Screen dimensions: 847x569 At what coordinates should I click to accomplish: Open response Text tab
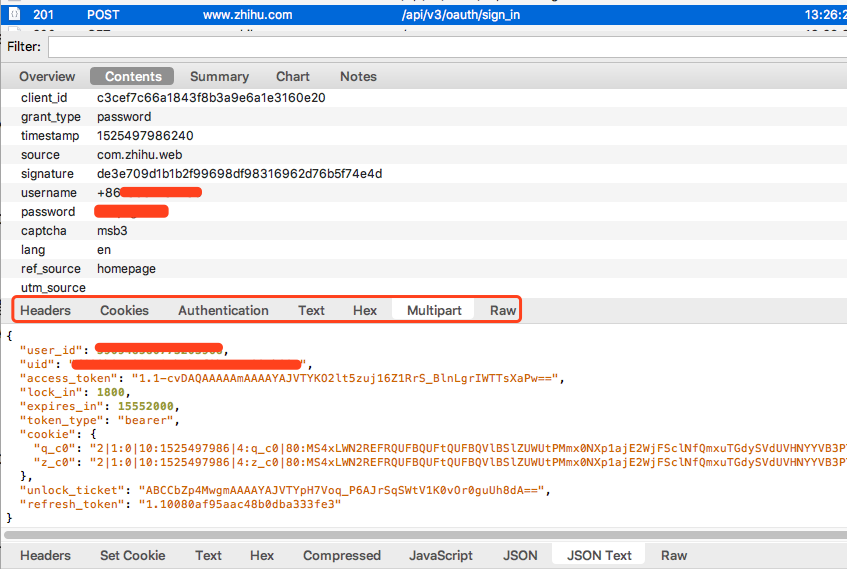(209, 555)
